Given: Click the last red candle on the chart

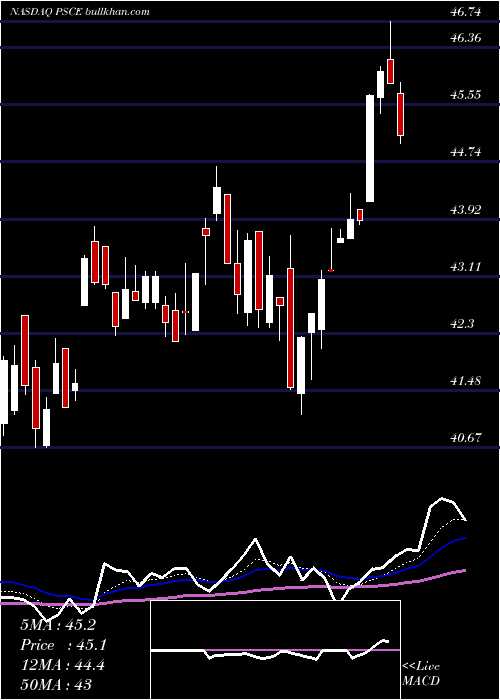Looking at the screenshot, I should pyautogui.click(x=400, y=114).
